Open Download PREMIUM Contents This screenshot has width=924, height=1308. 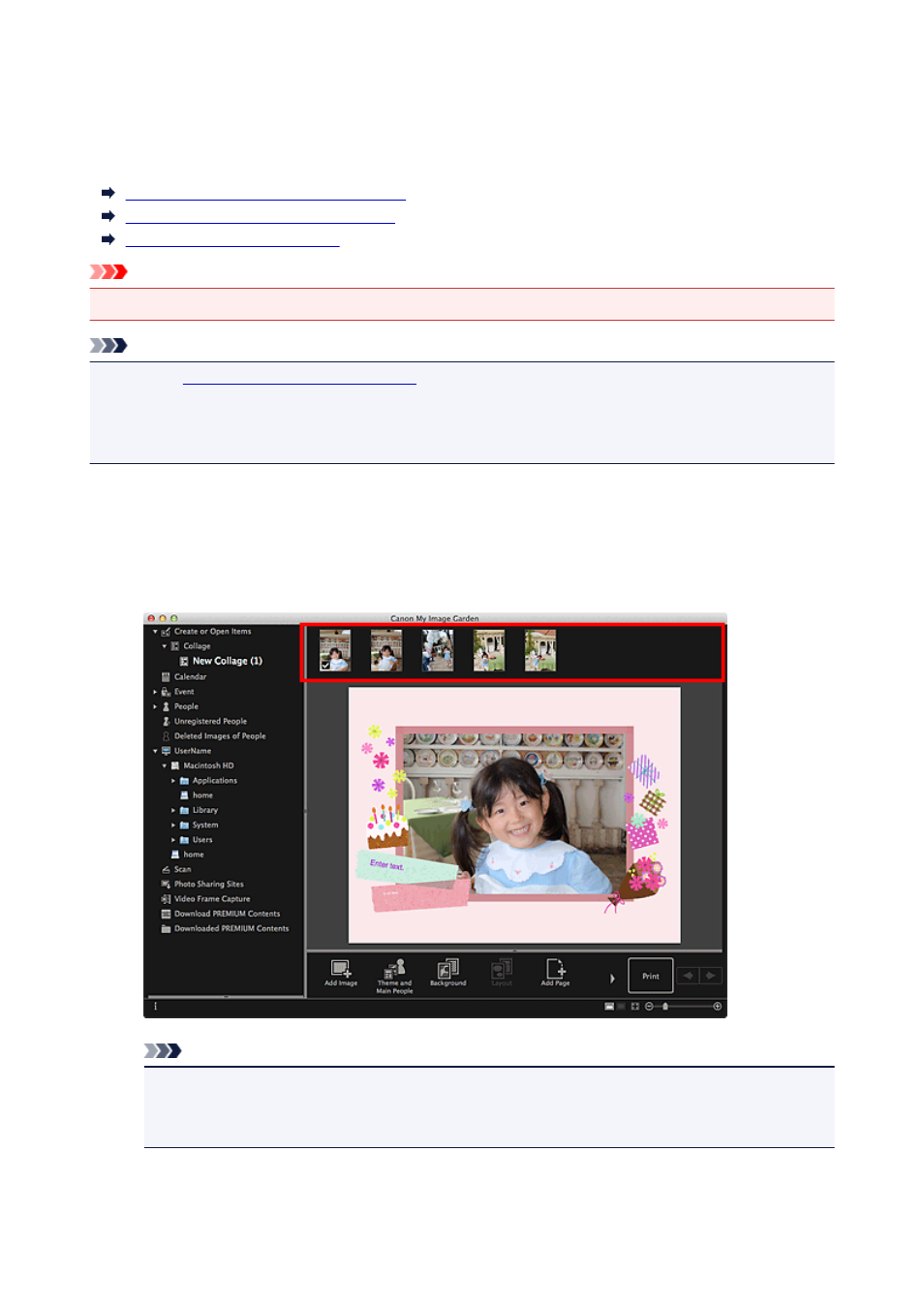(227, 914)
